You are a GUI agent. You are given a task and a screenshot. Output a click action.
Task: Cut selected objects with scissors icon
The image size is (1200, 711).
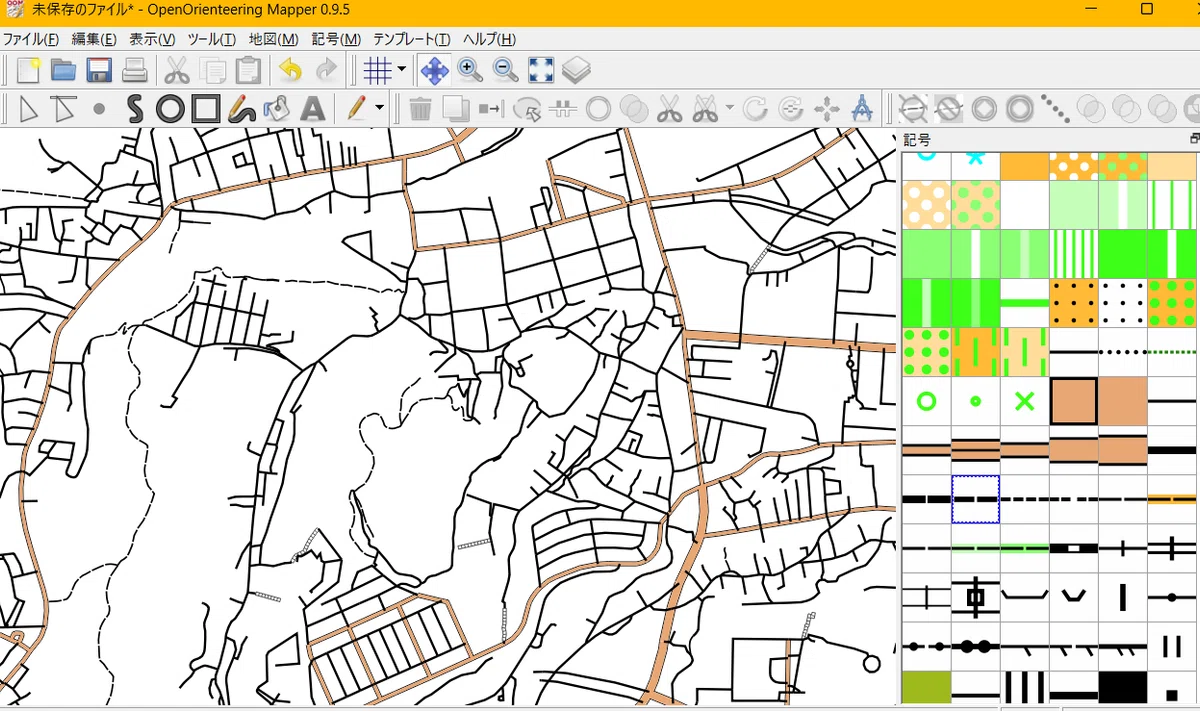point(177,70)
